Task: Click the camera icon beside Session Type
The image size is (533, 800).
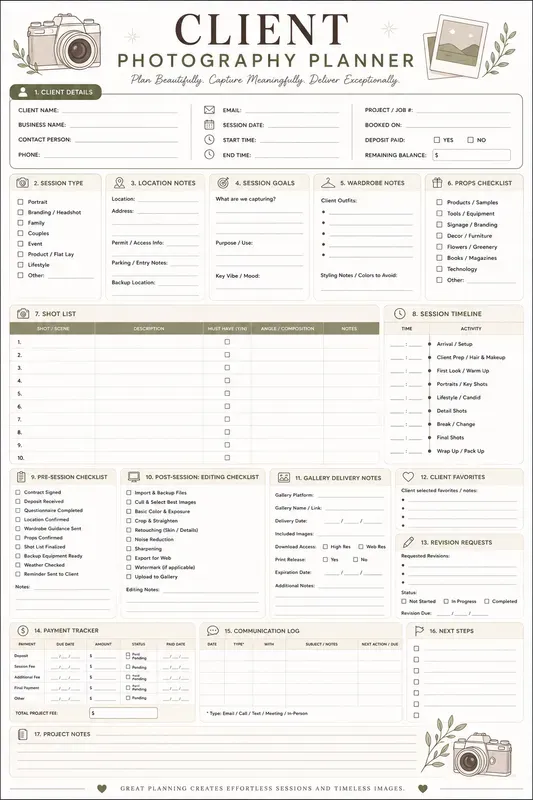Action: pyautogui.click(x=22, y=183)
